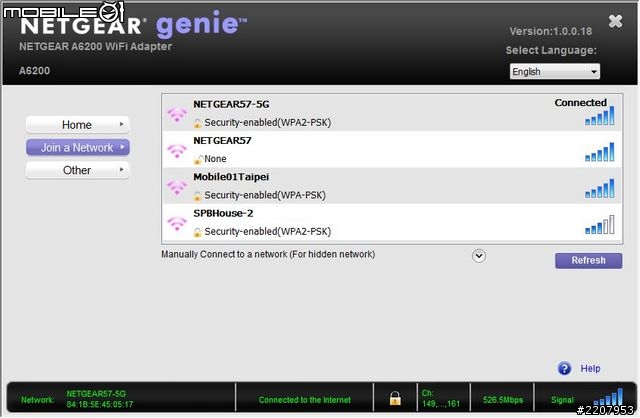The height and width of the screenshot is (418, 640).
Task: Click the NETGEAR57-5G WiFi signal icon
Action: pyautogui.click(x=177, y=115)
